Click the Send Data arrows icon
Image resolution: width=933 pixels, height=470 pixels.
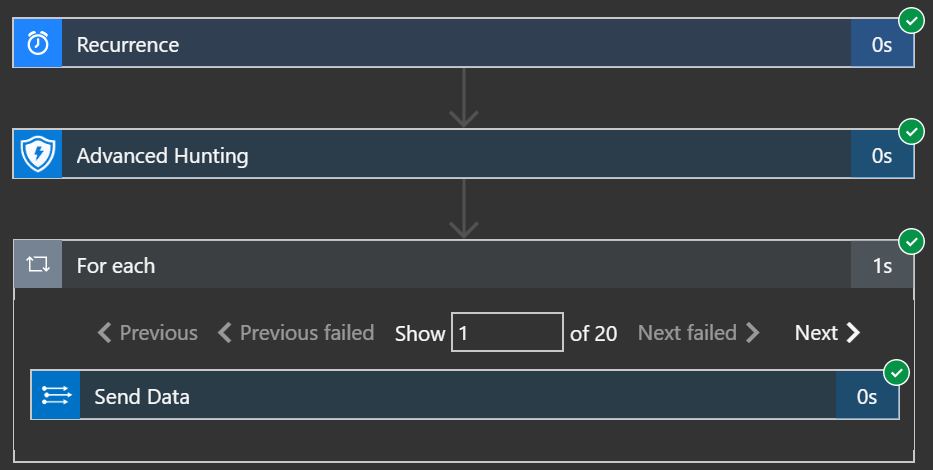(56, 396)
